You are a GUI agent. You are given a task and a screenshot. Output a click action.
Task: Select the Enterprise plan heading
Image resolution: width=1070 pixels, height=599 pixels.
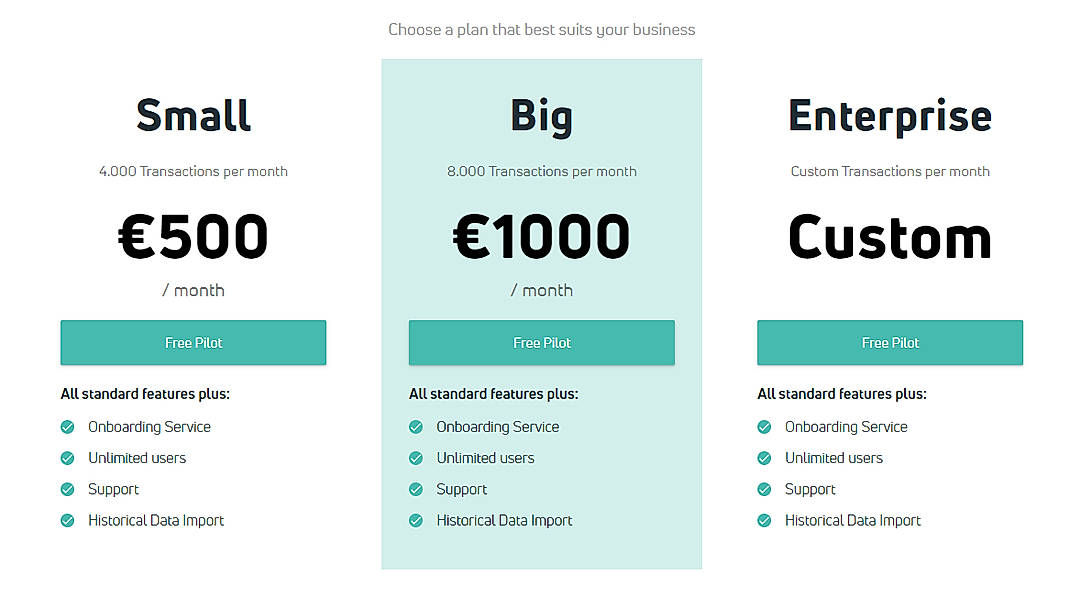889,115
